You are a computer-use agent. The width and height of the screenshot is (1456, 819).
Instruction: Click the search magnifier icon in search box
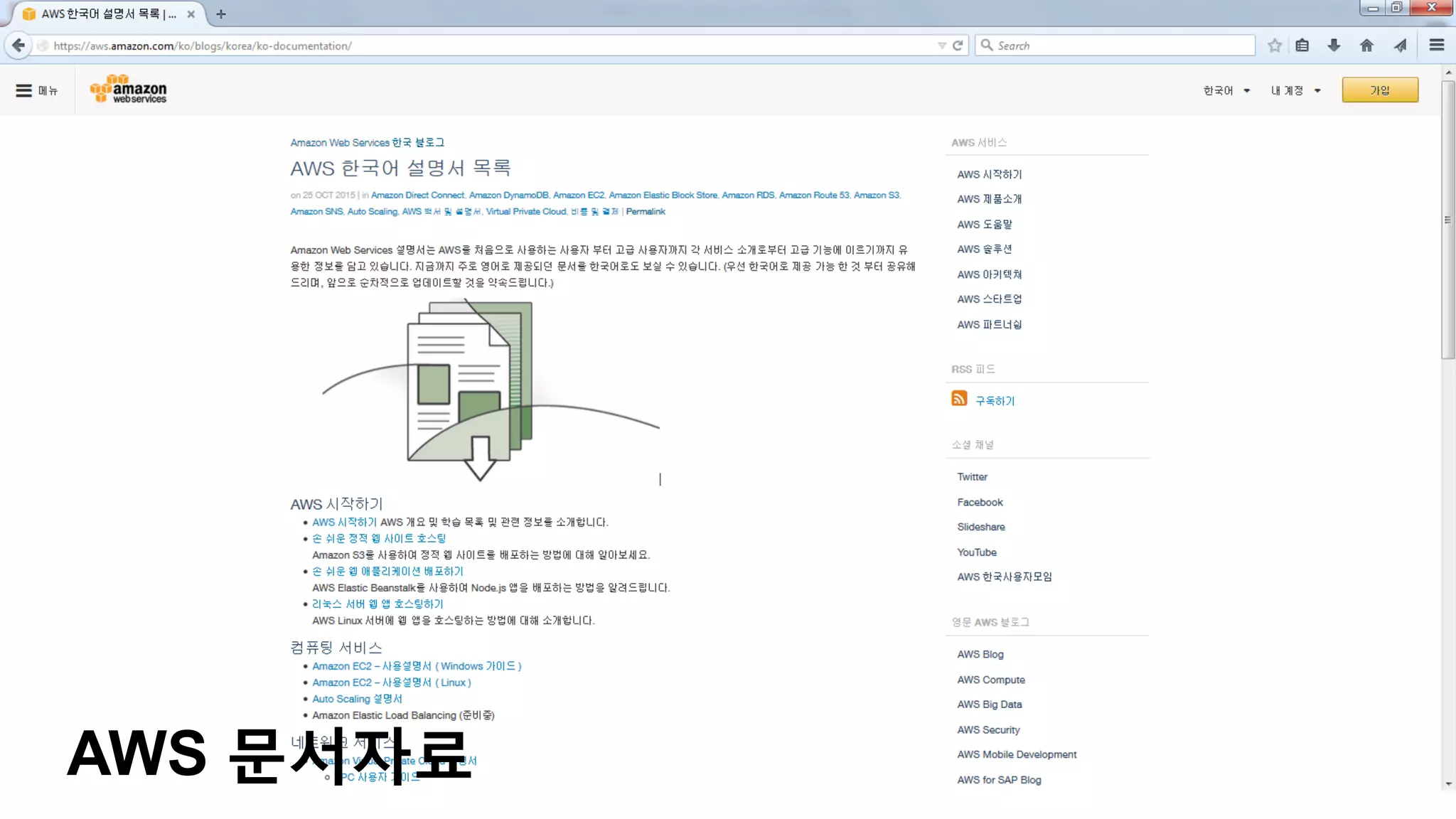(987, 45)
